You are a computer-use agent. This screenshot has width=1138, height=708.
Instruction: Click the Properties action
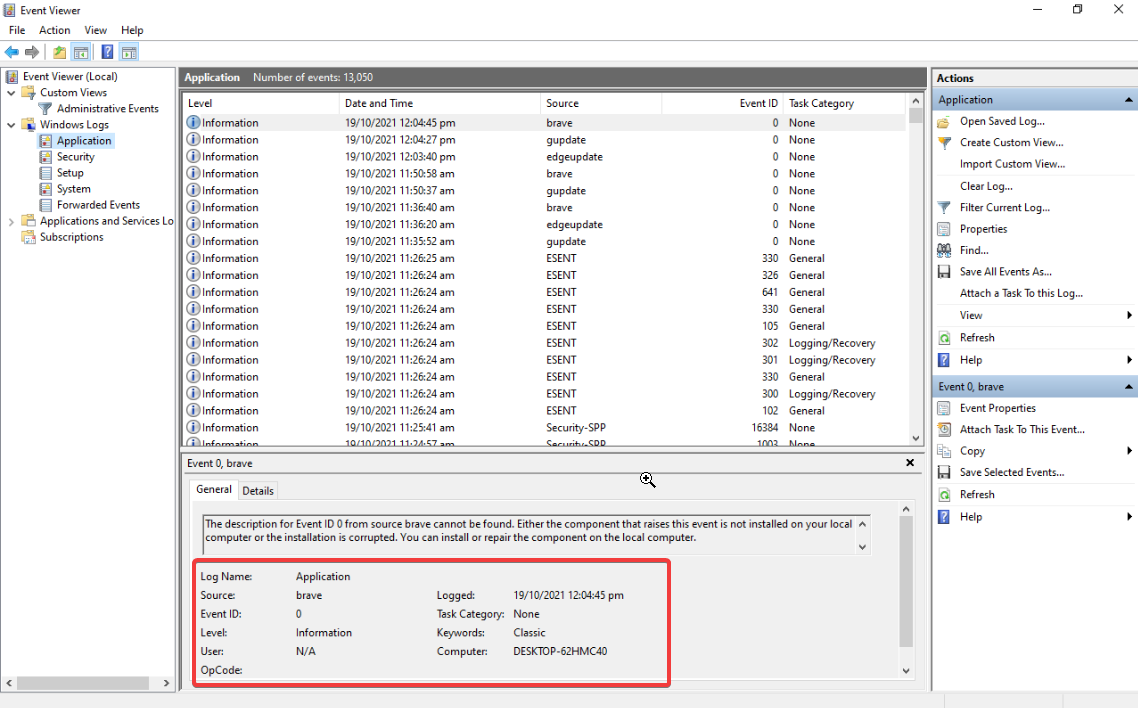pyautogui.click(x=983, y=229)
